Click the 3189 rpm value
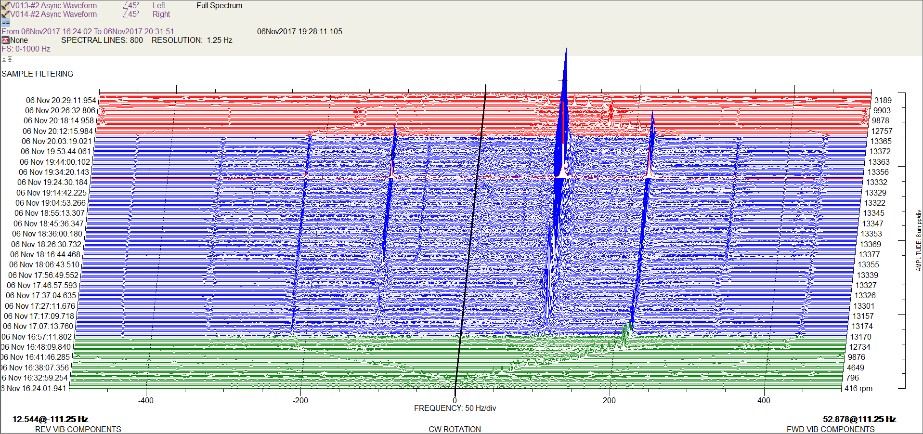This screenshot has height=434, width=923. [882, 100]
